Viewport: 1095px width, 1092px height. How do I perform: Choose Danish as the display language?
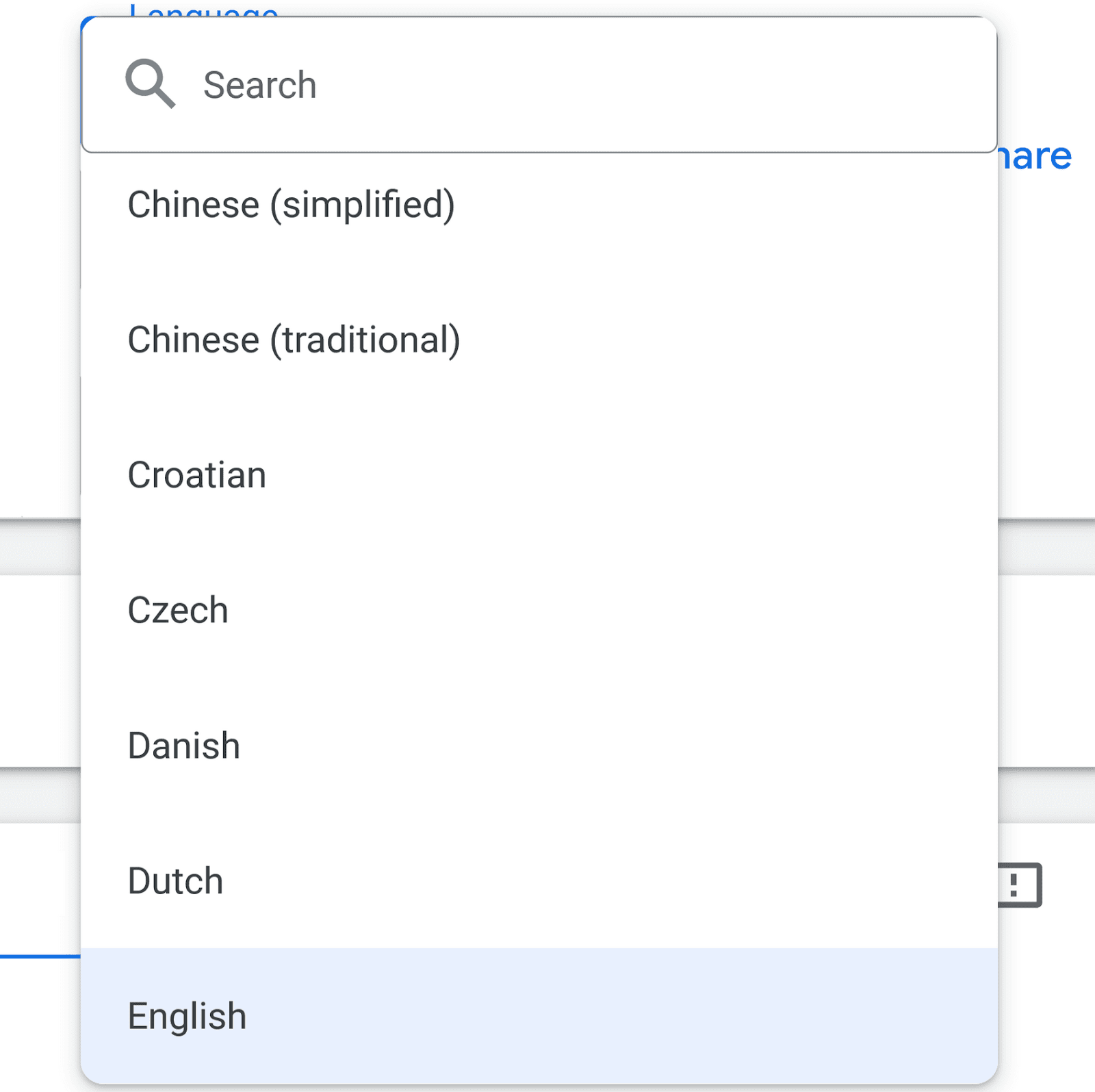(183, 744)
